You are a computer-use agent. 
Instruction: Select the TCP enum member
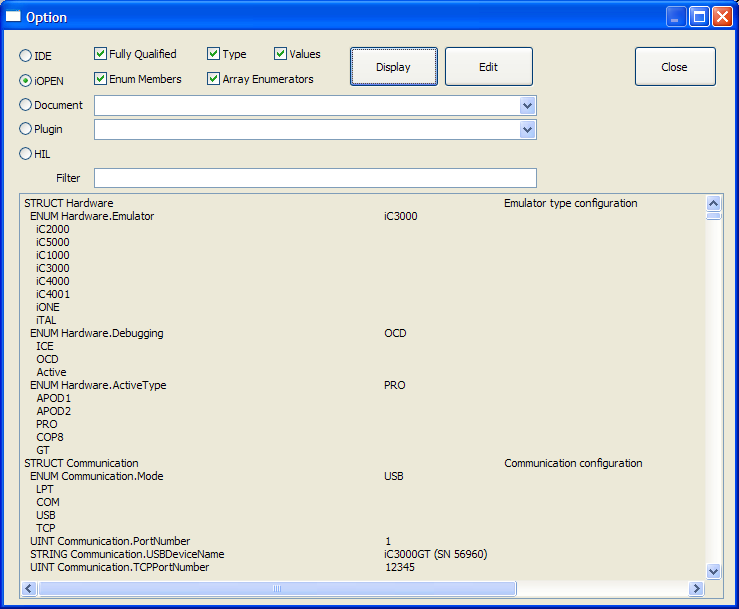tap(46, 528)
